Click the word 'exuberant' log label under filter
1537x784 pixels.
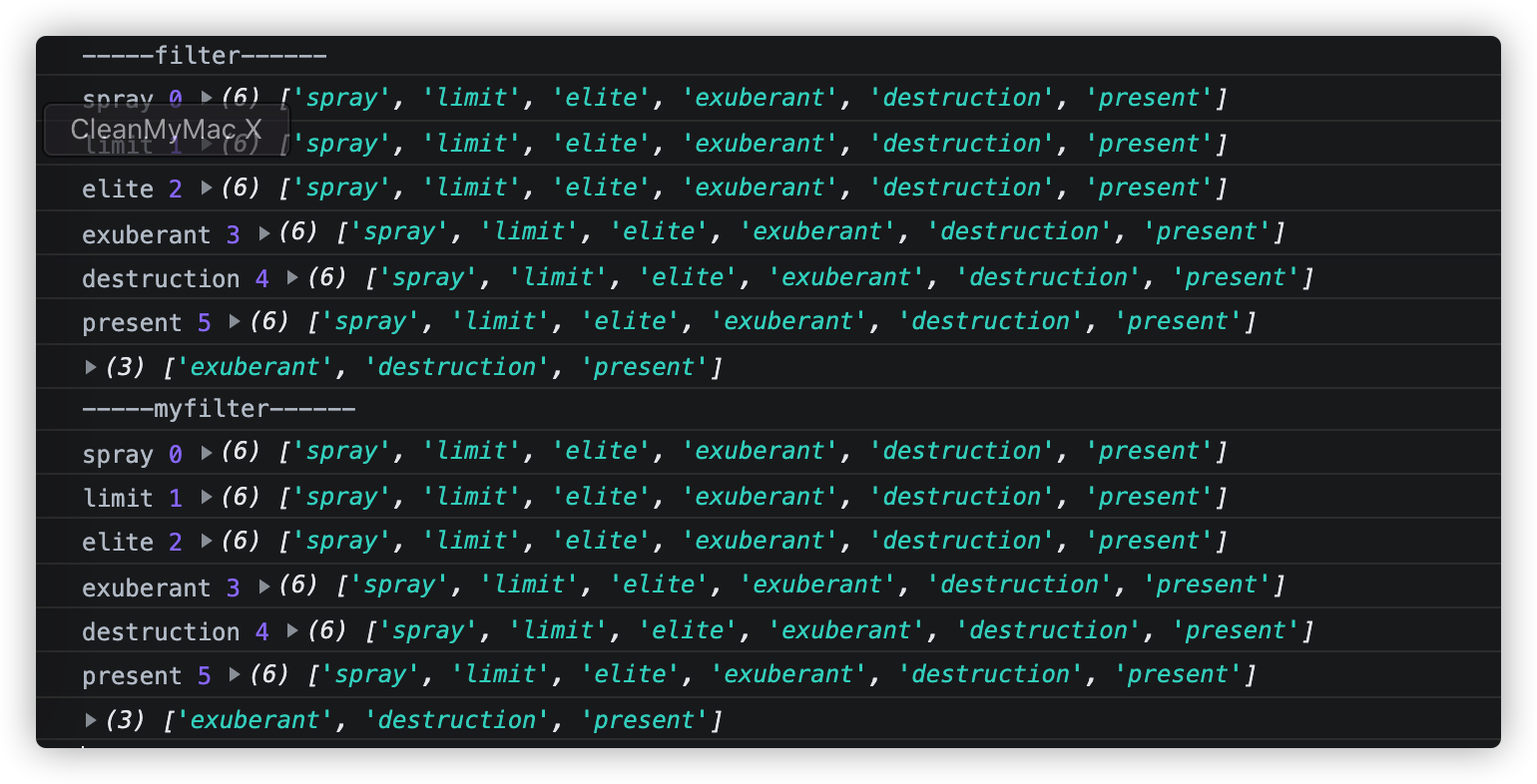(x=146, y=234)
